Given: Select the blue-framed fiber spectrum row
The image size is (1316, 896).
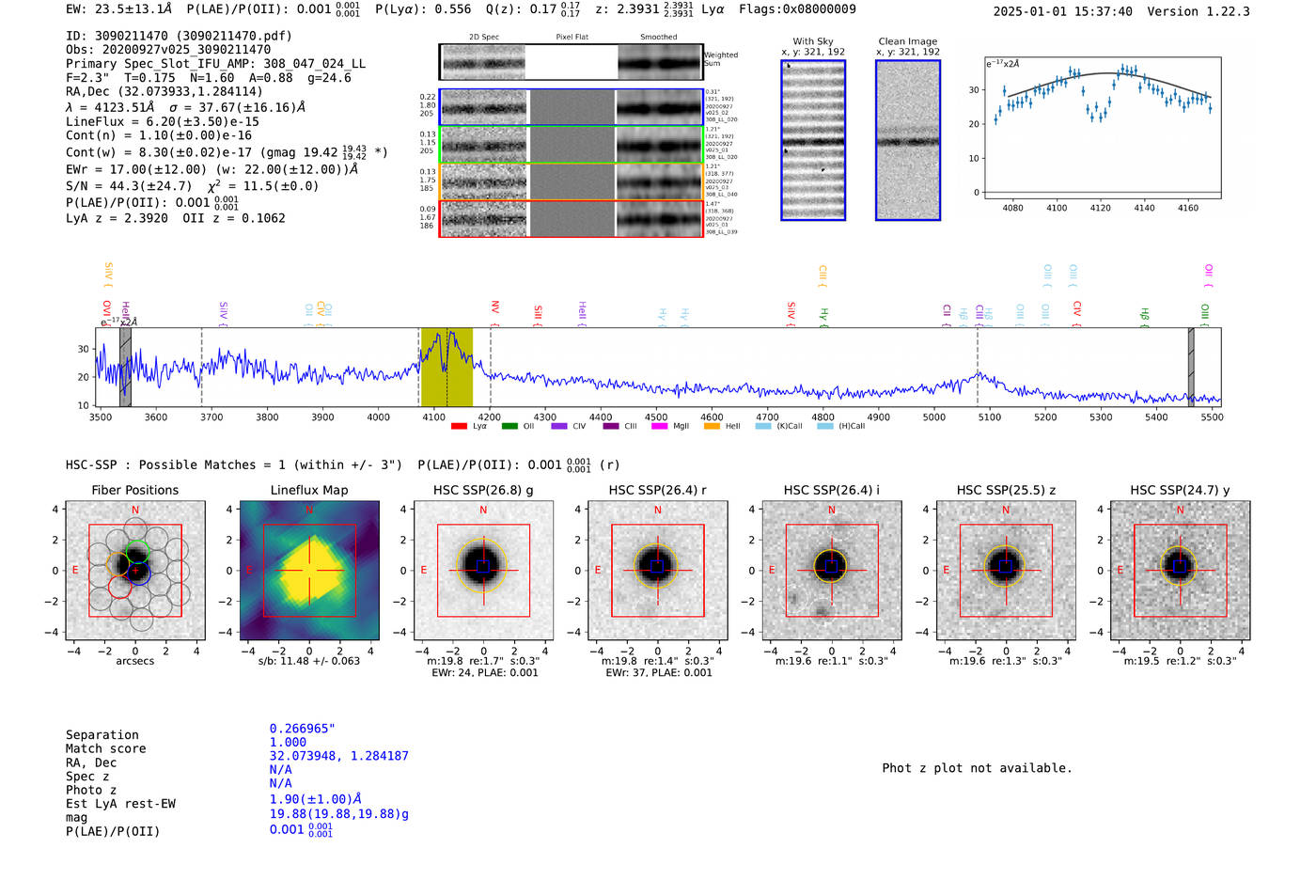Looking at the screenshot, I should click(x=572, y=107).
